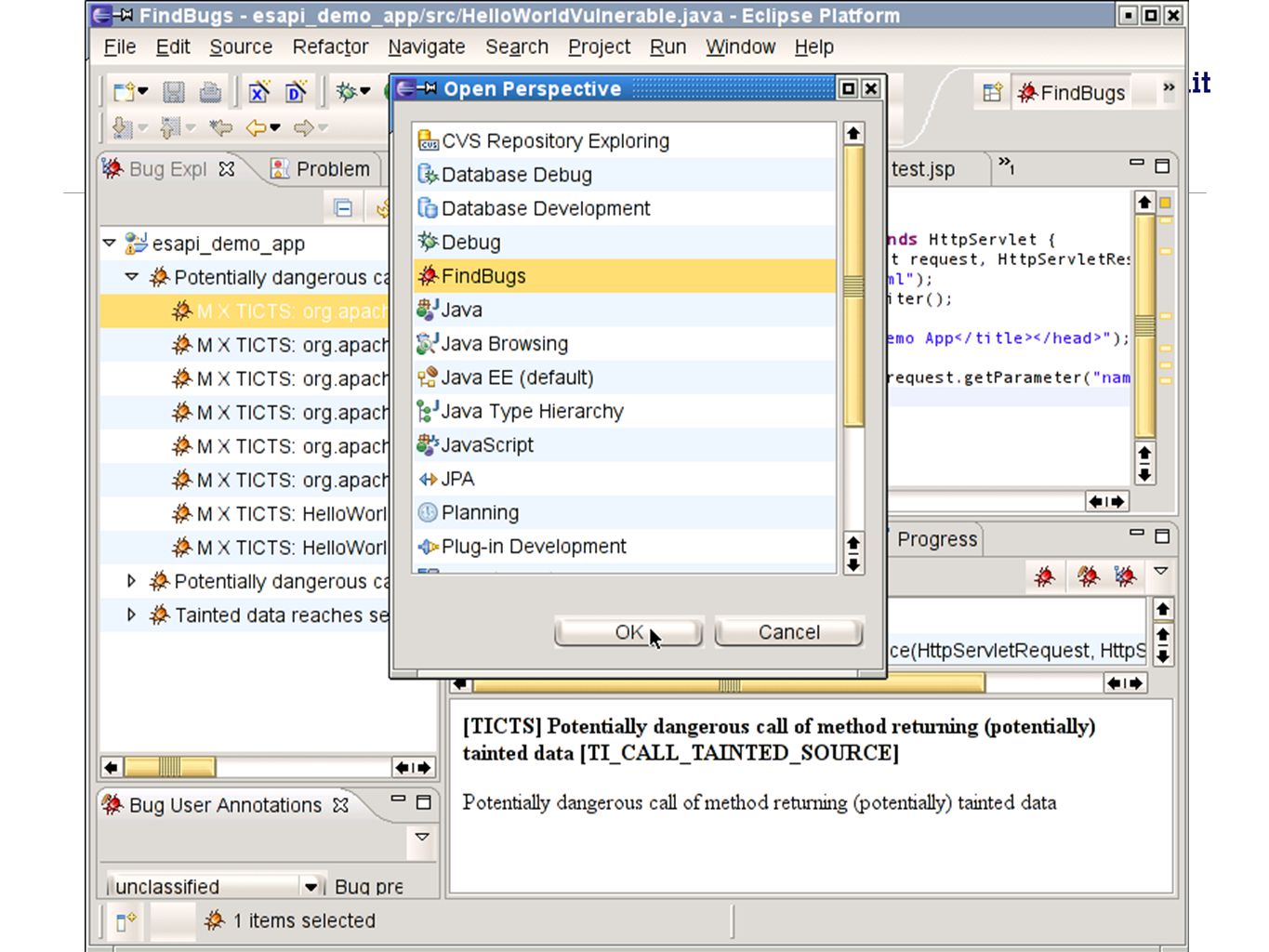Click the Open Perspective icon beside FindBugs
The image size is (1269, 952).
pos(992,92)
